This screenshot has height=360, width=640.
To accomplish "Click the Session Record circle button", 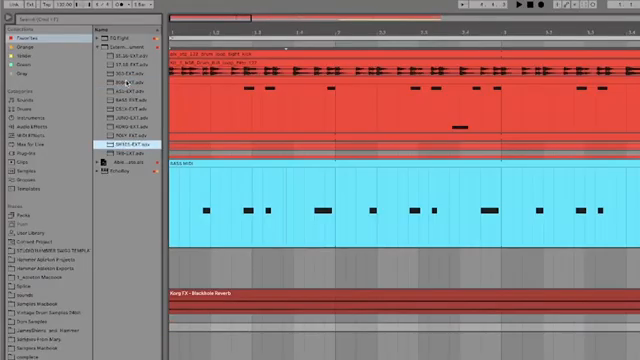I will (593, 4).
